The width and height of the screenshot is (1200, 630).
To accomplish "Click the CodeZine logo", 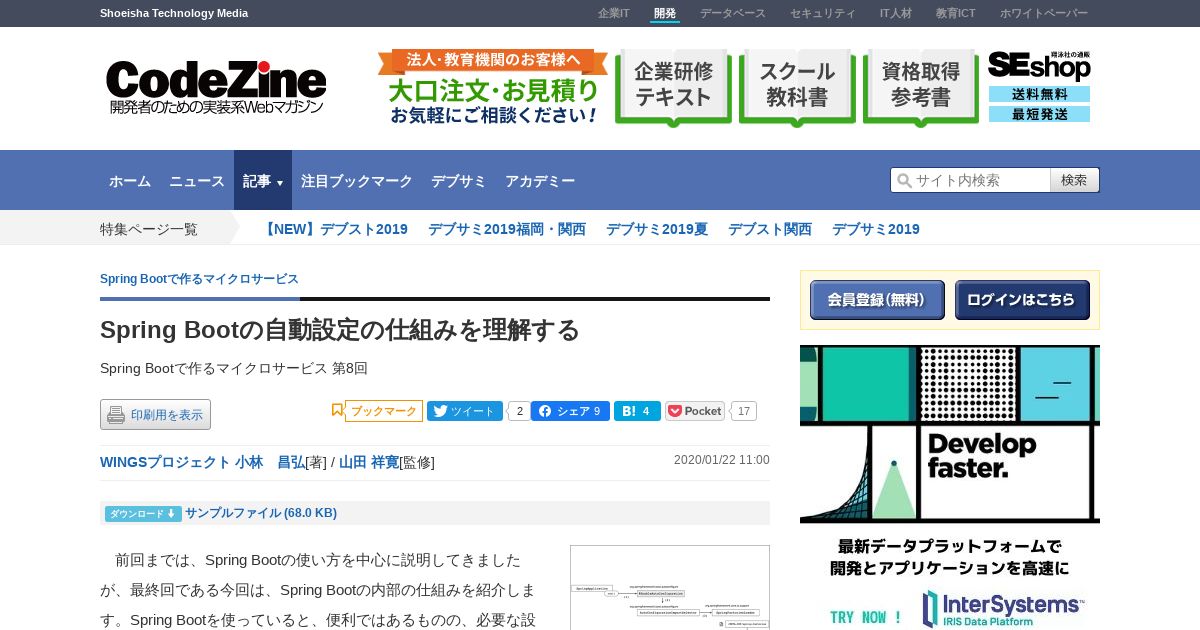I will click(216, 88).
